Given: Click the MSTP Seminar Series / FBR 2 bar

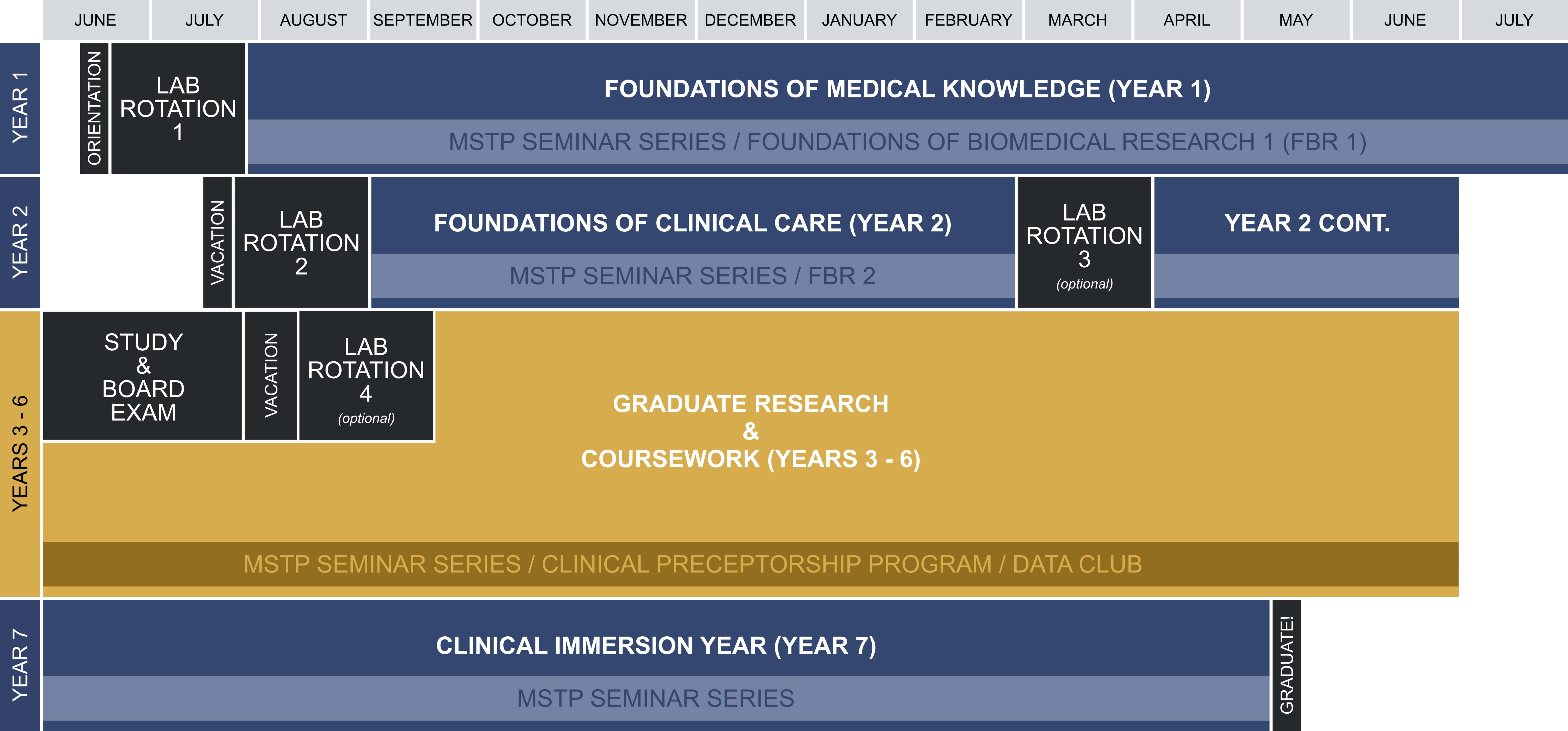Looking at the screenshot, I should coord(692,276).
